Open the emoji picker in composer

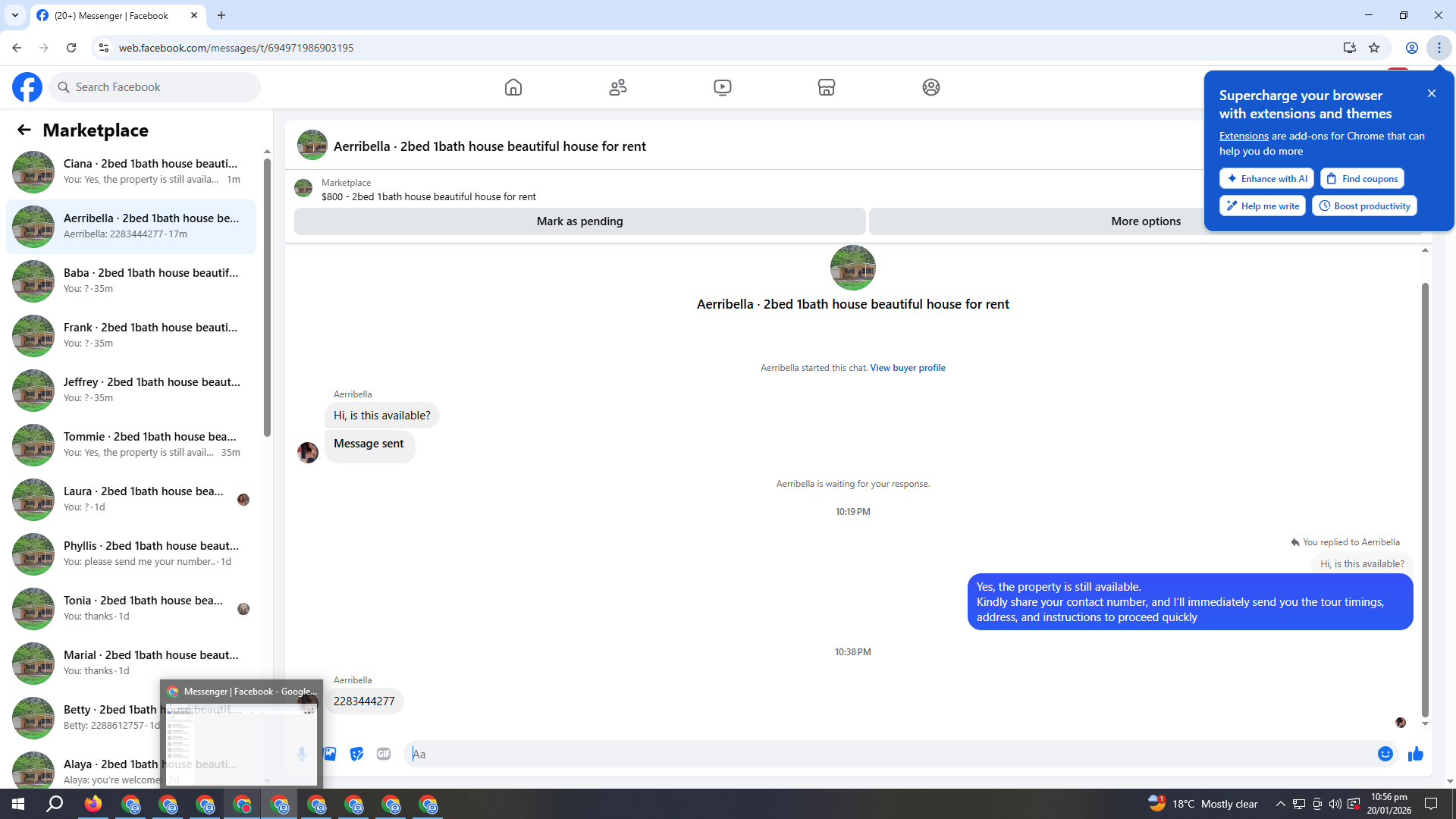coord(1385,754)
